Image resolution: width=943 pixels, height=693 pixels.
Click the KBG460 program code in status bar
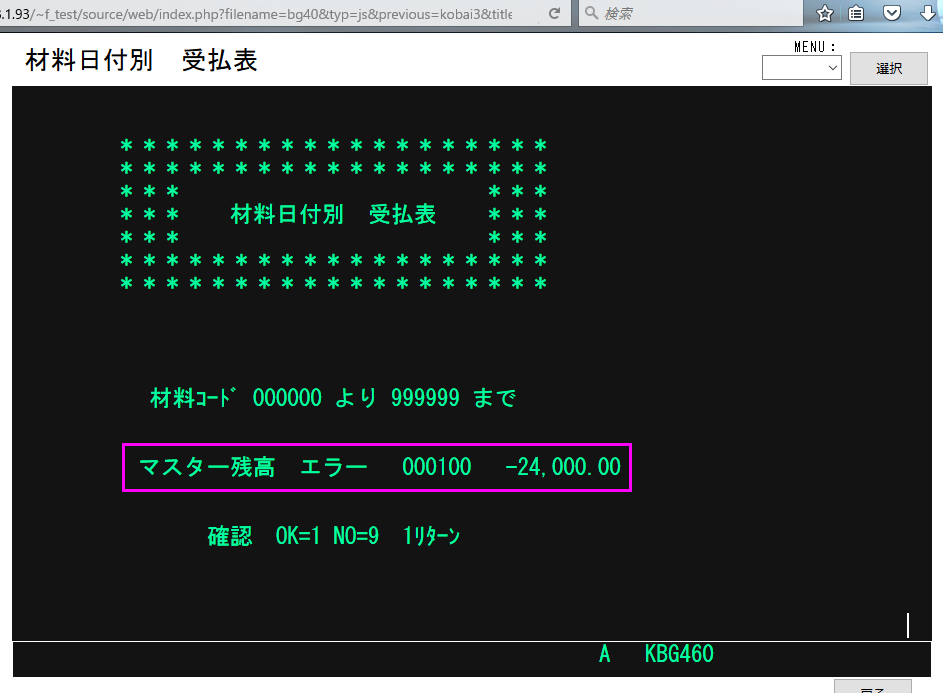tap(679, 655)
